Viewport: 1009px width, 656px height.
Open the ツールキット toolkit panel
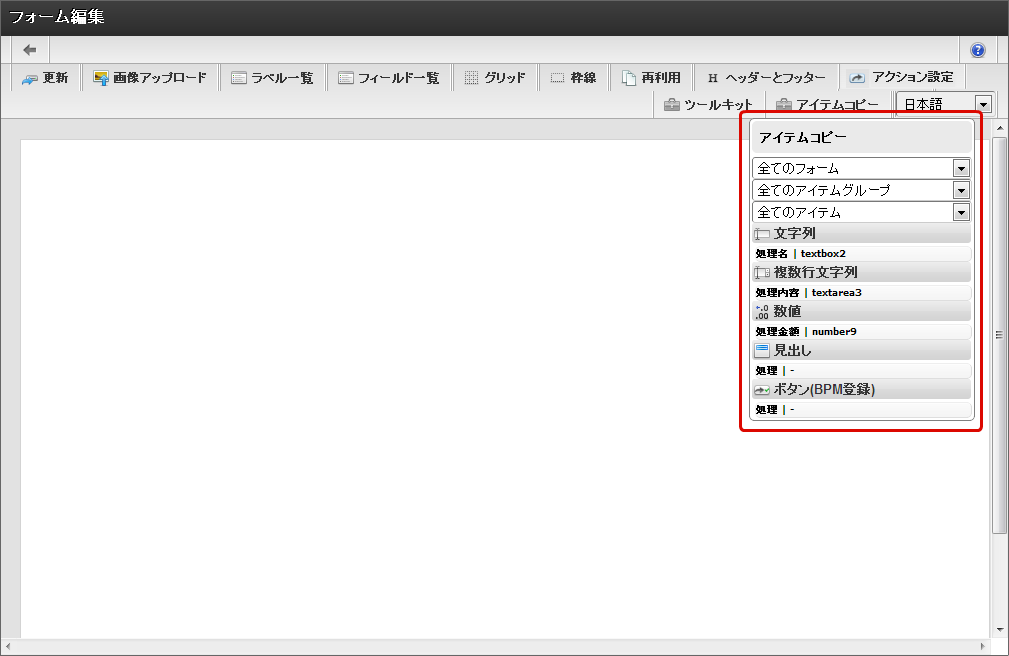click(x=708, y=104)
